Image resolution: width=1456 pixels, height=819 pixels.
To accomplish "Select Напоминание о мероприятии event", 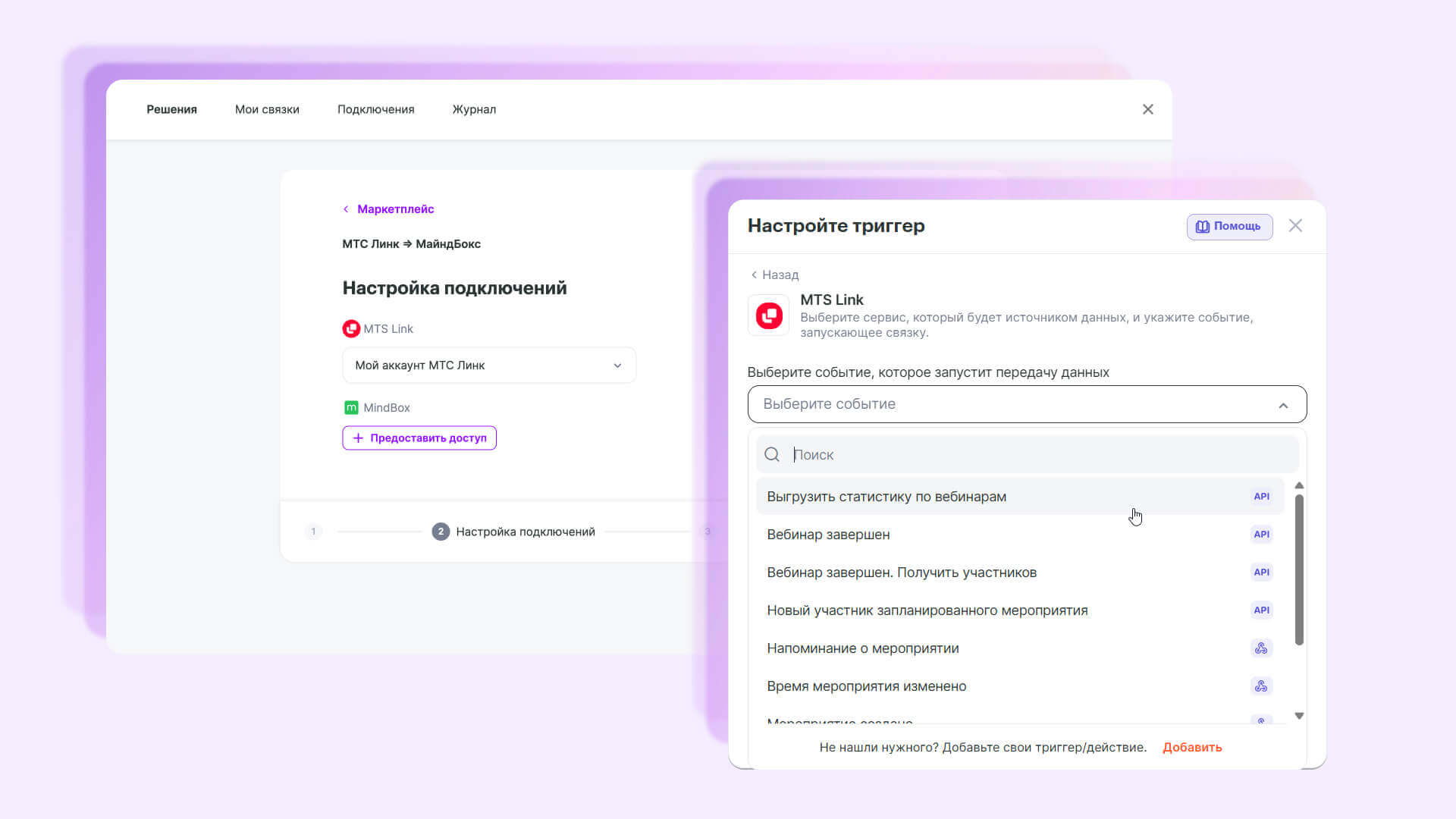I will (1019, 648).
